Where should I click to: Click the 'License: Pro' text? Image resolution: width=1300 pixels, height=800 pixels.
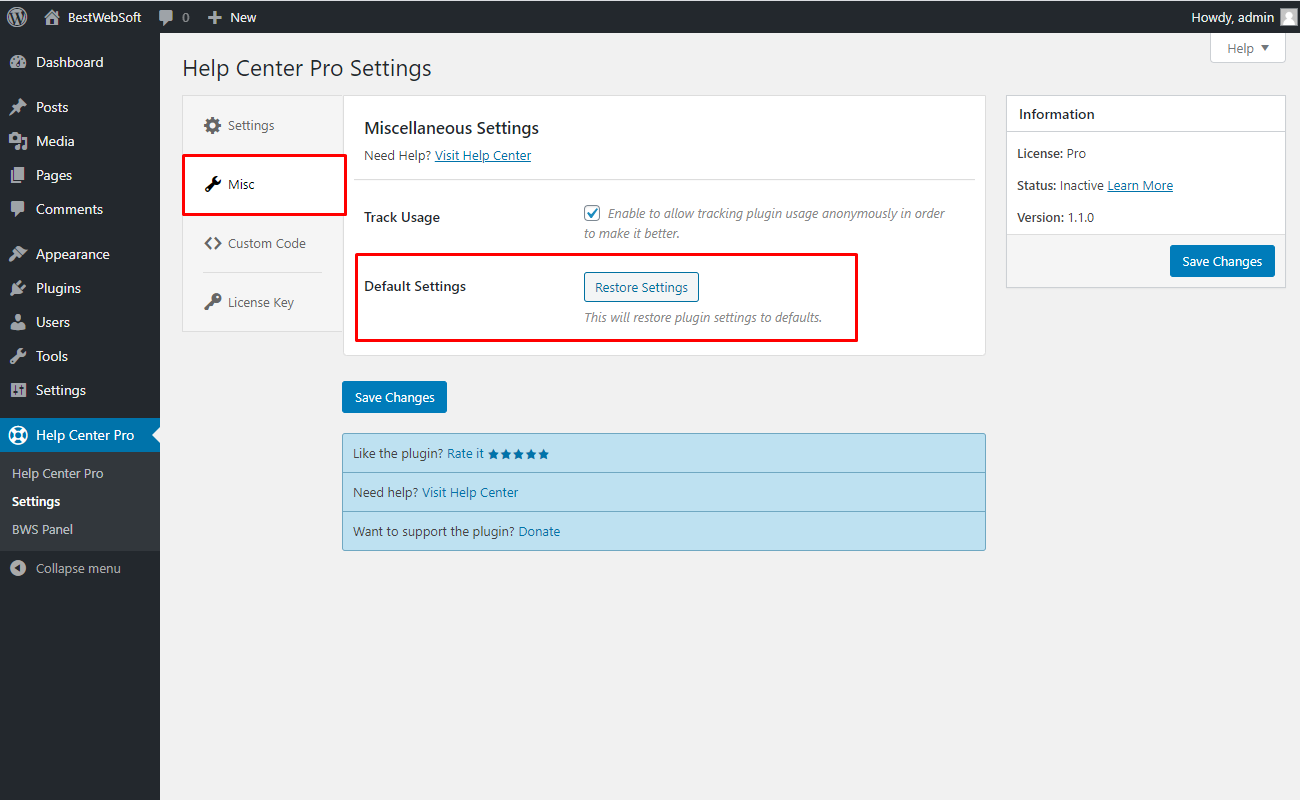pos(1051,154)
